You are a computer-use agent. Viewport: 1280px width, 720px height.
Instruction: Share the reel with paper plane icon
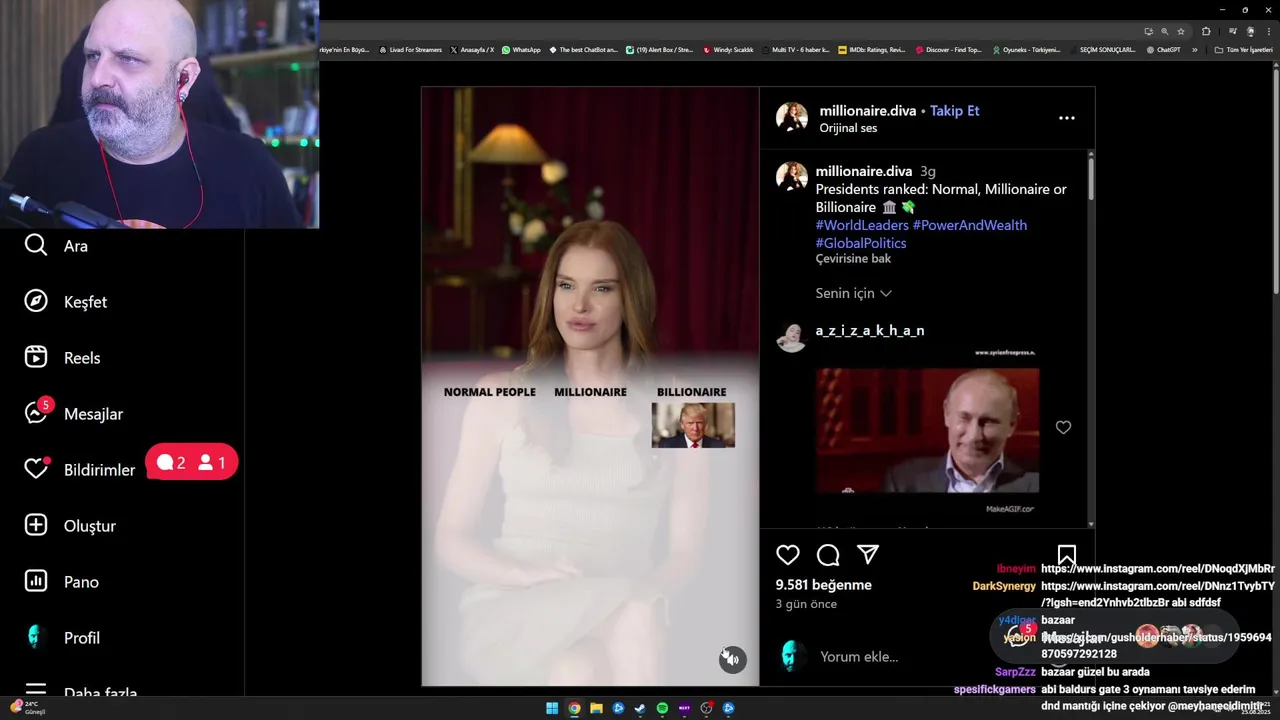868,555
